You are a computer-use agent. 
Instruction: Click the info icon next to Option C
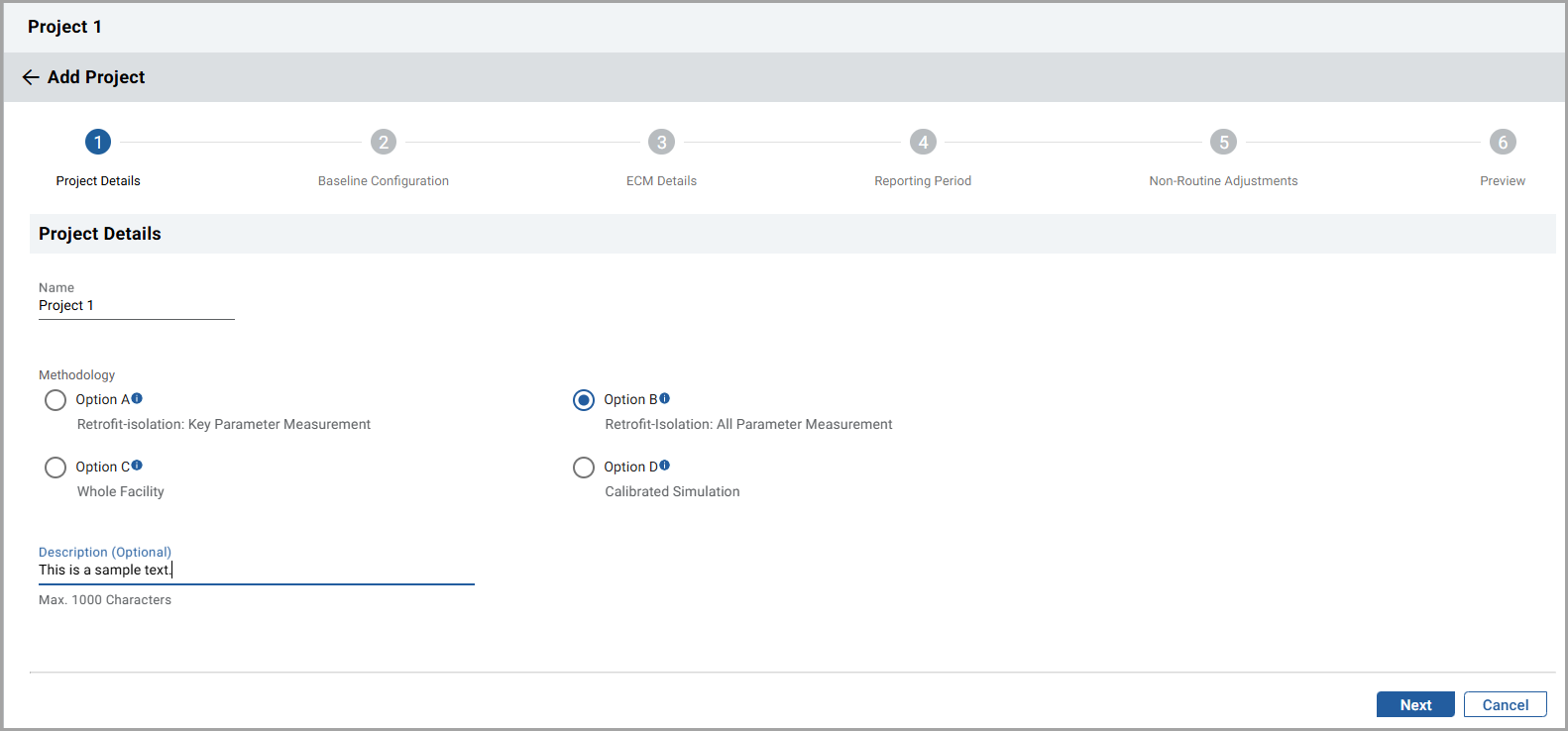click(137, 466)
